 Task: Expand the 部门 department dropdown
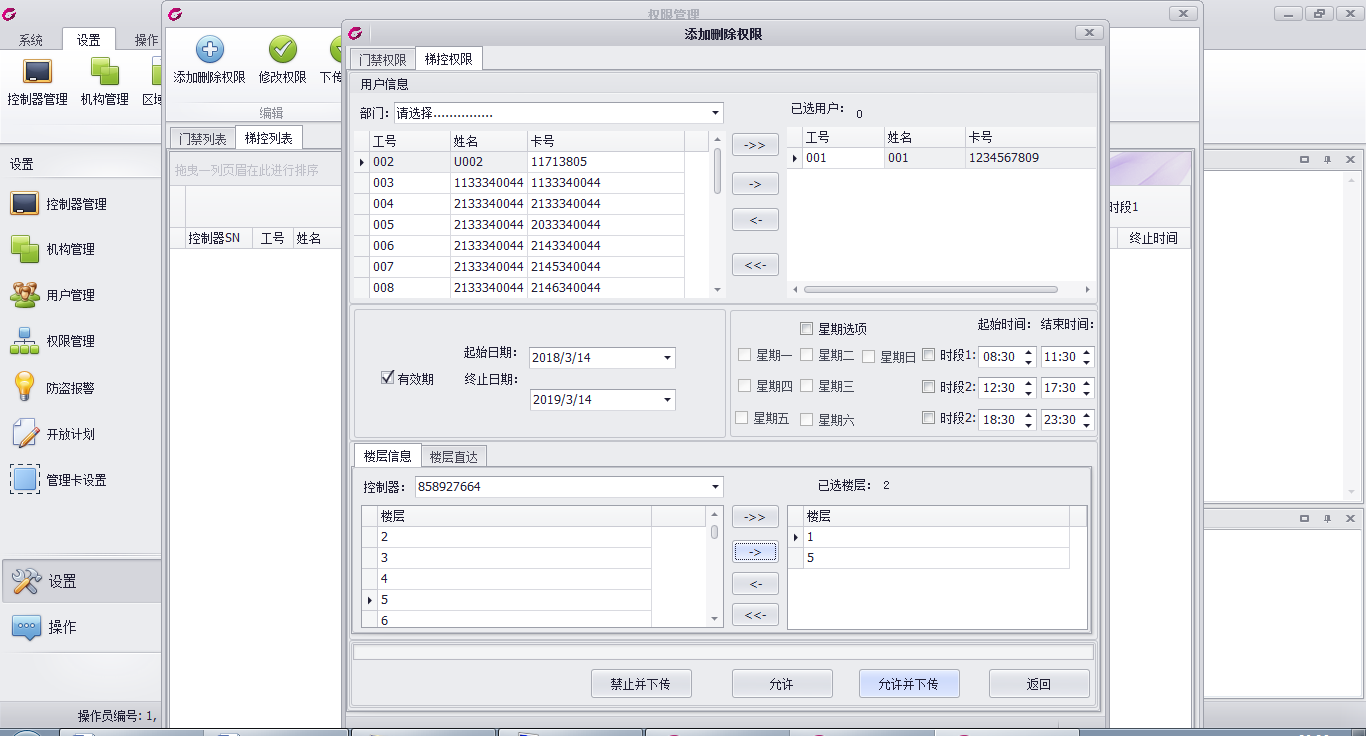click(x=716, y=113)
